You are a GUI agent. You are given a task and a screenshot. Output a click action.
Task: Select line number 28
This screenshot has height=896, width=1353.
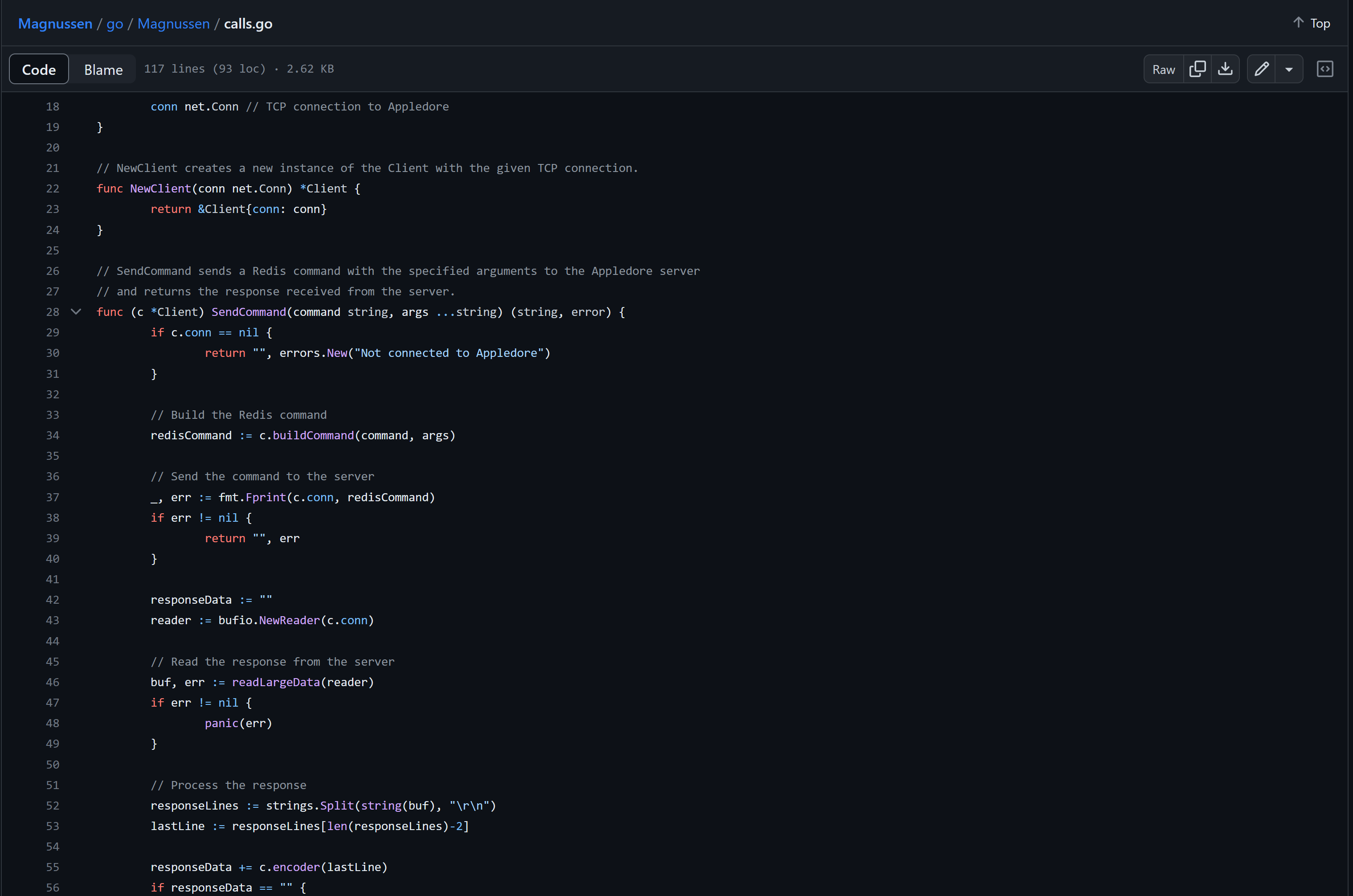53,312
